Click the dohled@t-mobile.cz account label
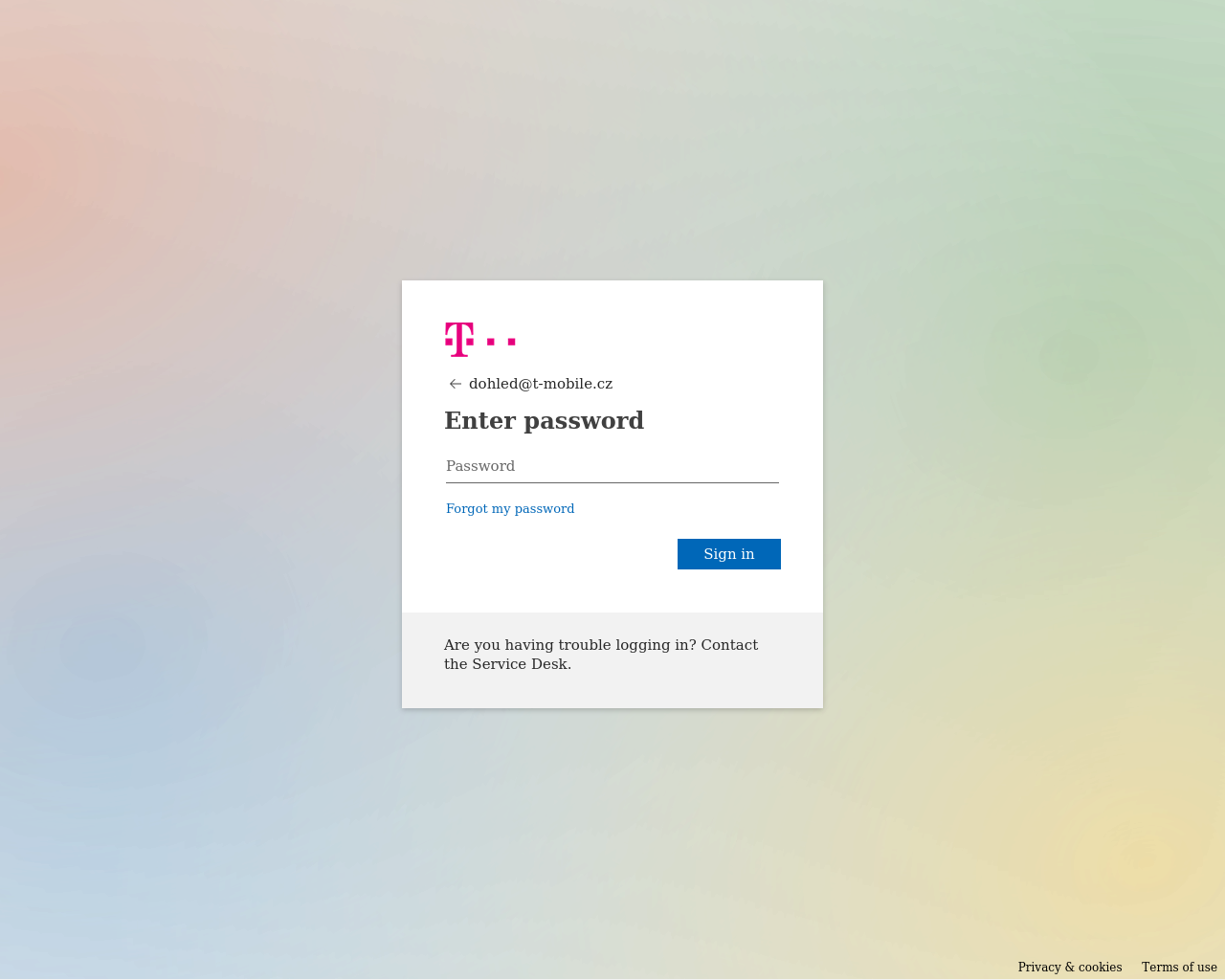 (x=541, y=384)
